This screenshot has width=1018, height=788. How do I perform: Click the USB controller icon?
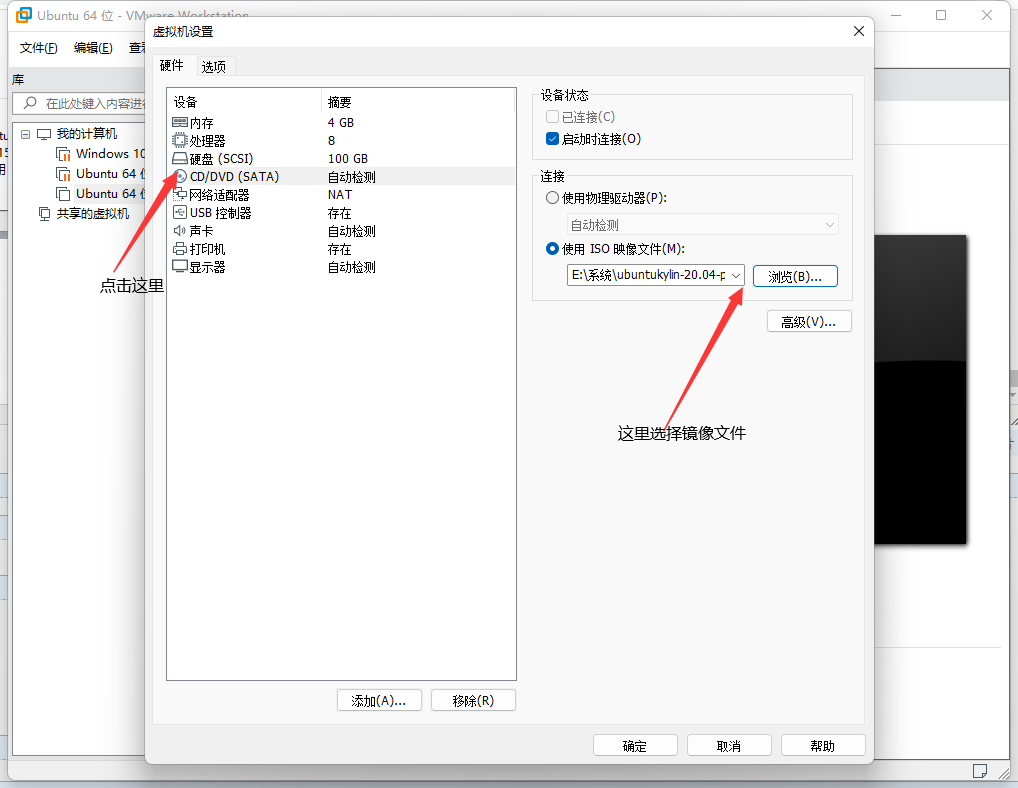[180, 212]
